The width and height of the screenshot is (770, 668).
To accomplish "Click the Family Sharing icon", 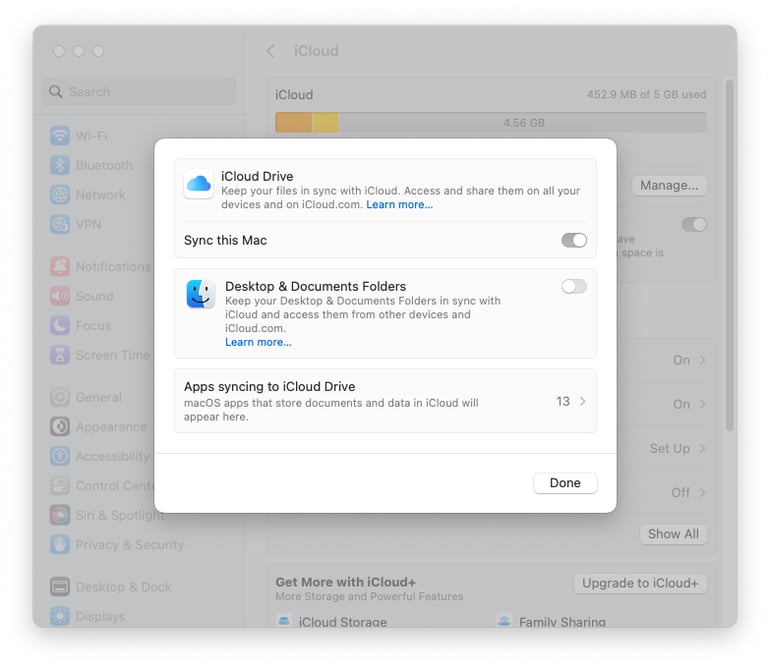I will click(x=504, y=620).
